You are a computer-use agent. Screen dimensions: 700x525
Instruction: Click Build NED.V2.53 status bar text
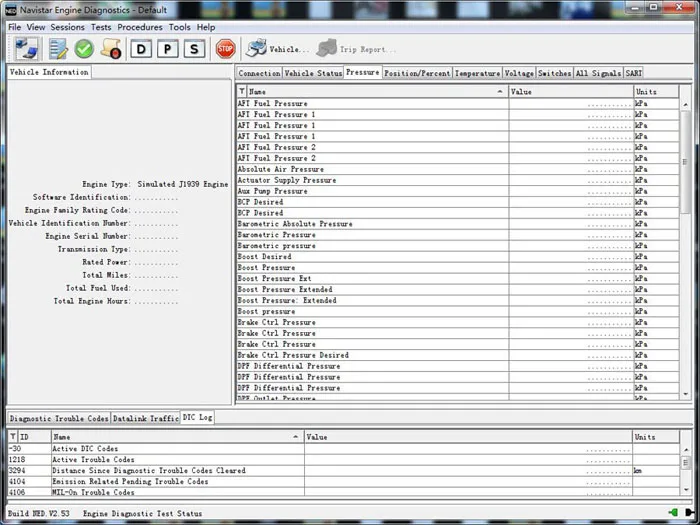click(38, 513)
